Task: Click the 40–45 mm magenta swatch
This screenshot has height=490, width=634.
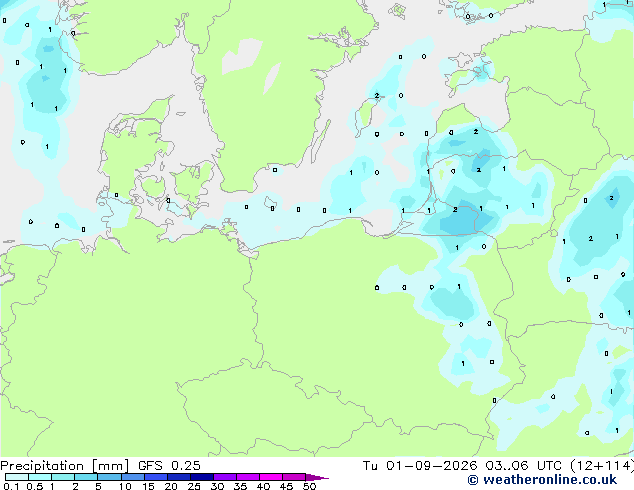Action: (271, 477)
